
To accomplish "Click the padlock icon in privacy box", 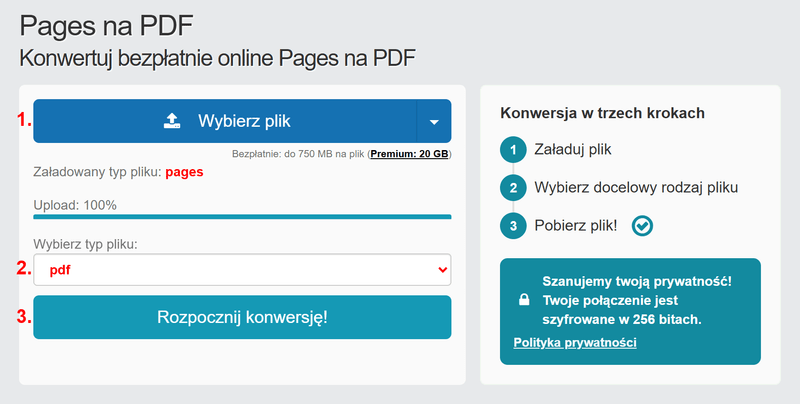I will (524, 300).
